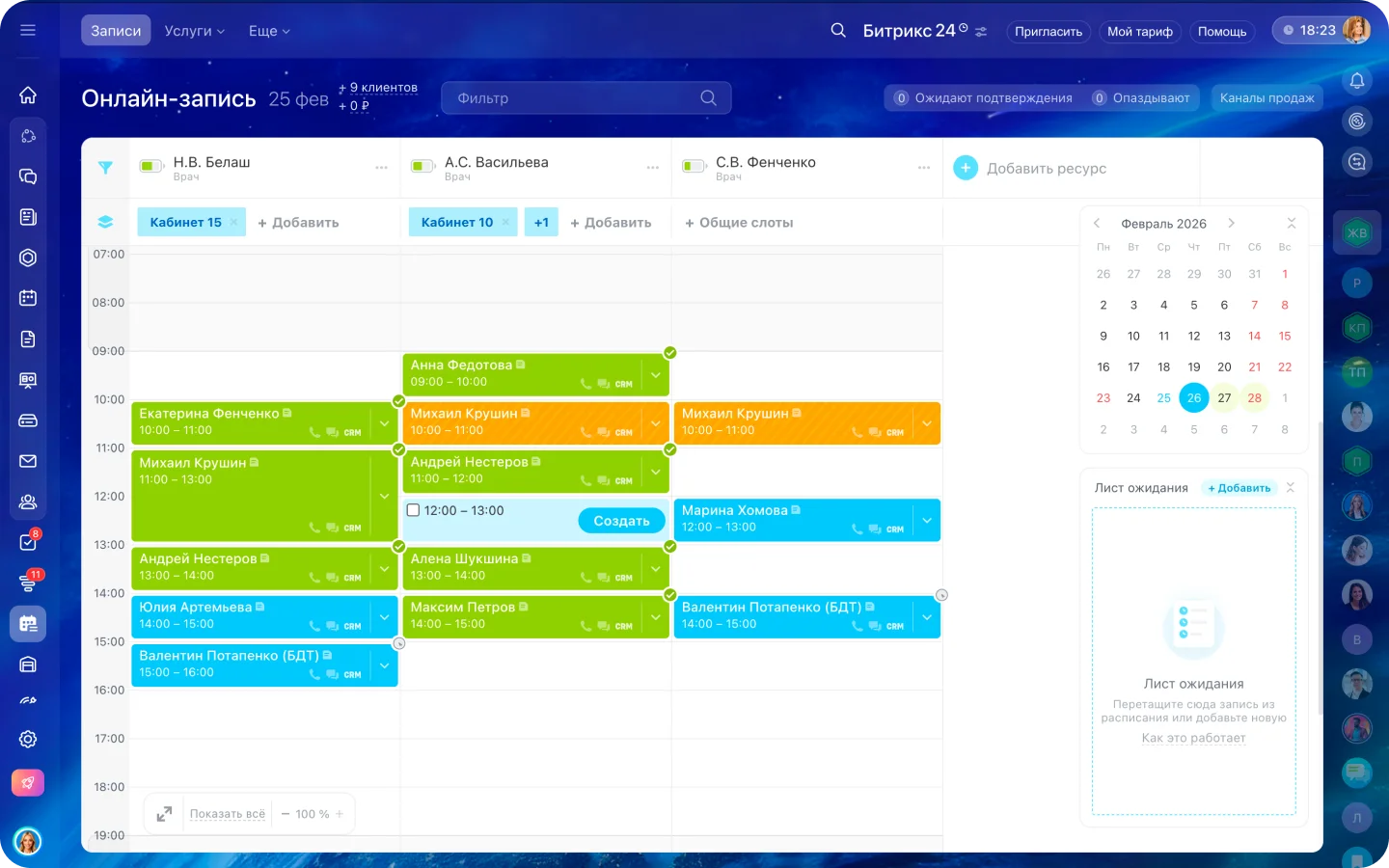Open the Еще dropdown menu
Viewport: 1389px width, 868px height.
pyautogui.click(x=268, y=31)
